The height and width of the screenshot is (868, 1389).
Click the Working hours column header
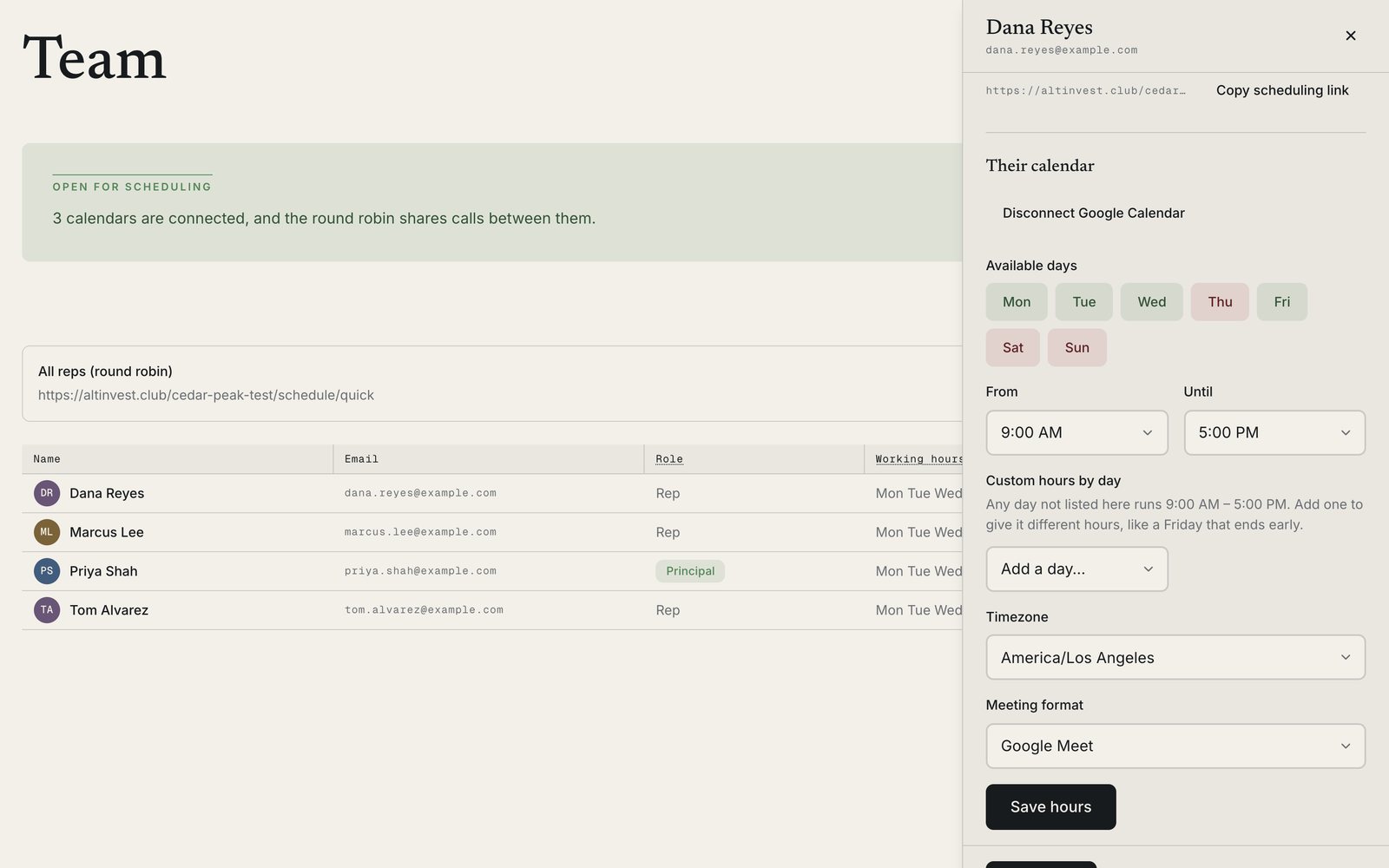pos(918,459)
